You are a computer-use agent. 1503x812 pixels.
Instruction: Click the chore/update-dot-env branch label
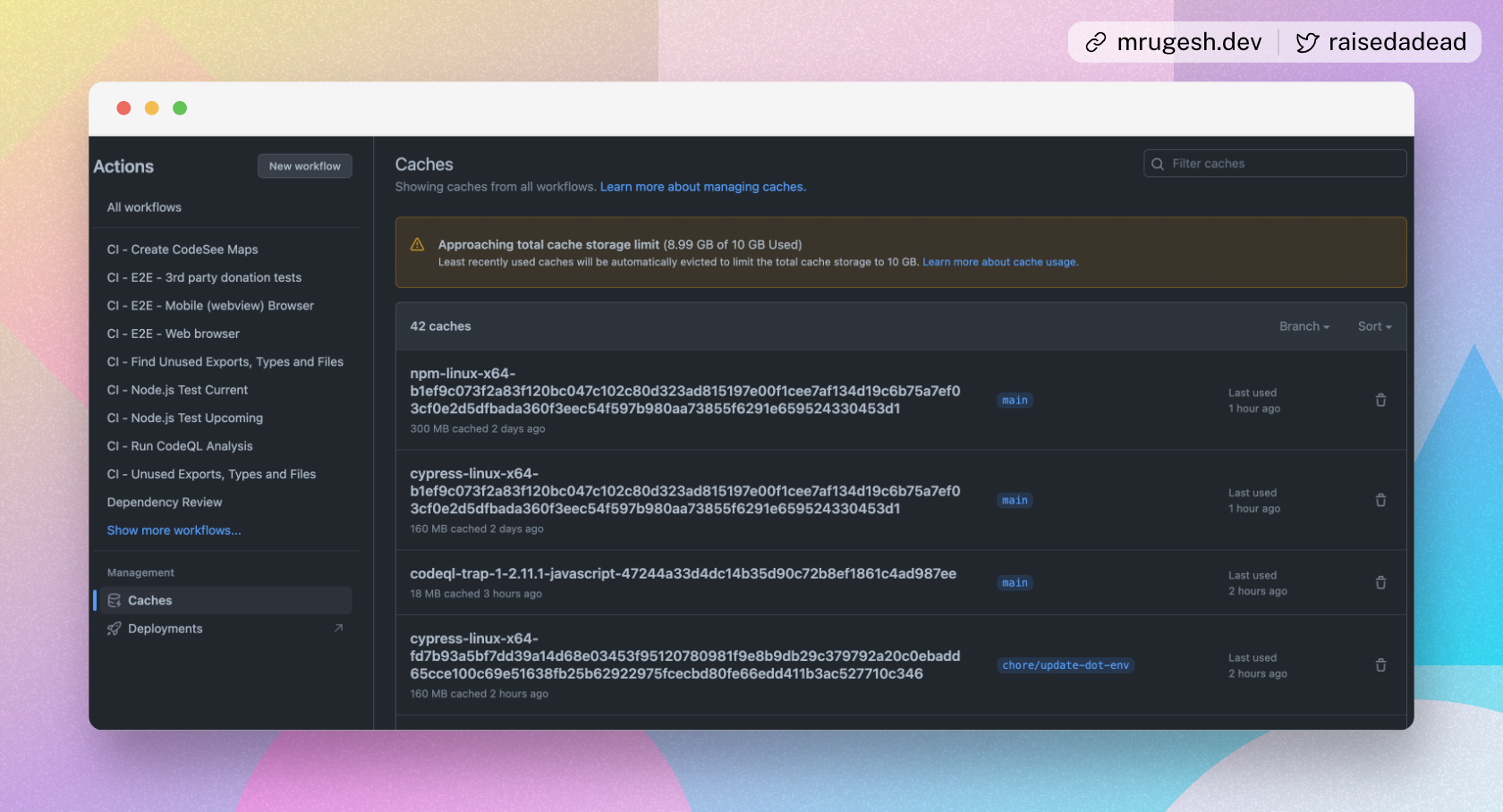pos(1066,665)
